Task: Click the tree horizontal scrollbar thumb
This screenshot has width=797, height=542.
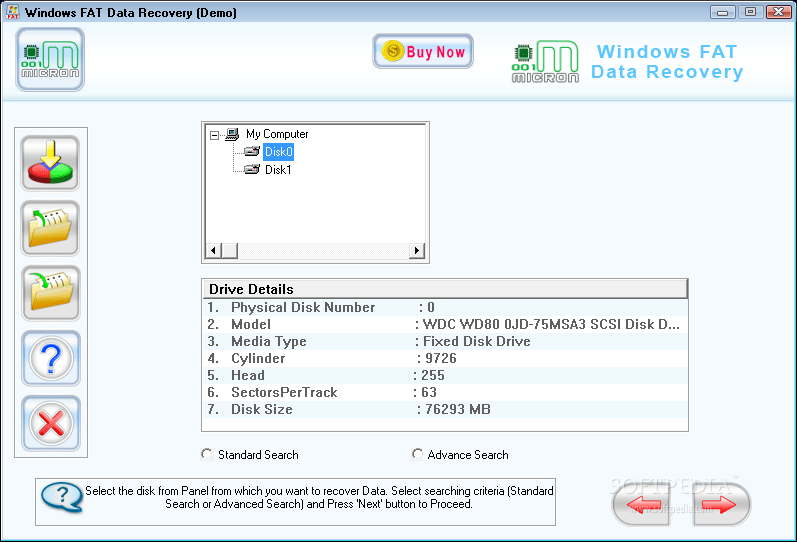Action: tap(229, 250)
